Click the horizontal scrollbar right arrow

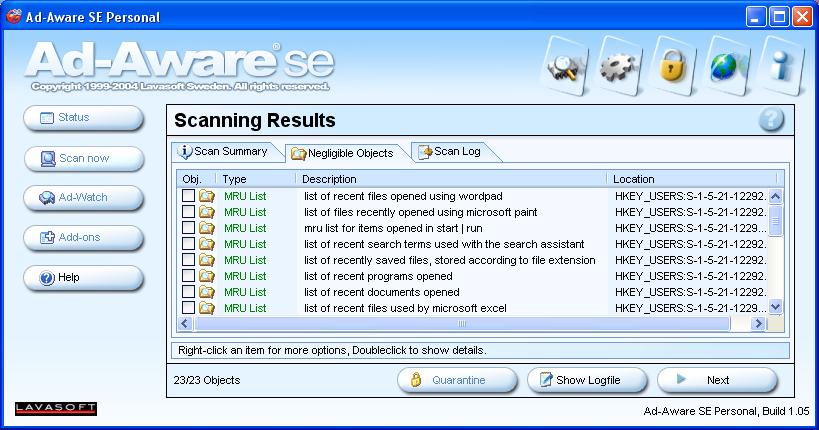758,323
